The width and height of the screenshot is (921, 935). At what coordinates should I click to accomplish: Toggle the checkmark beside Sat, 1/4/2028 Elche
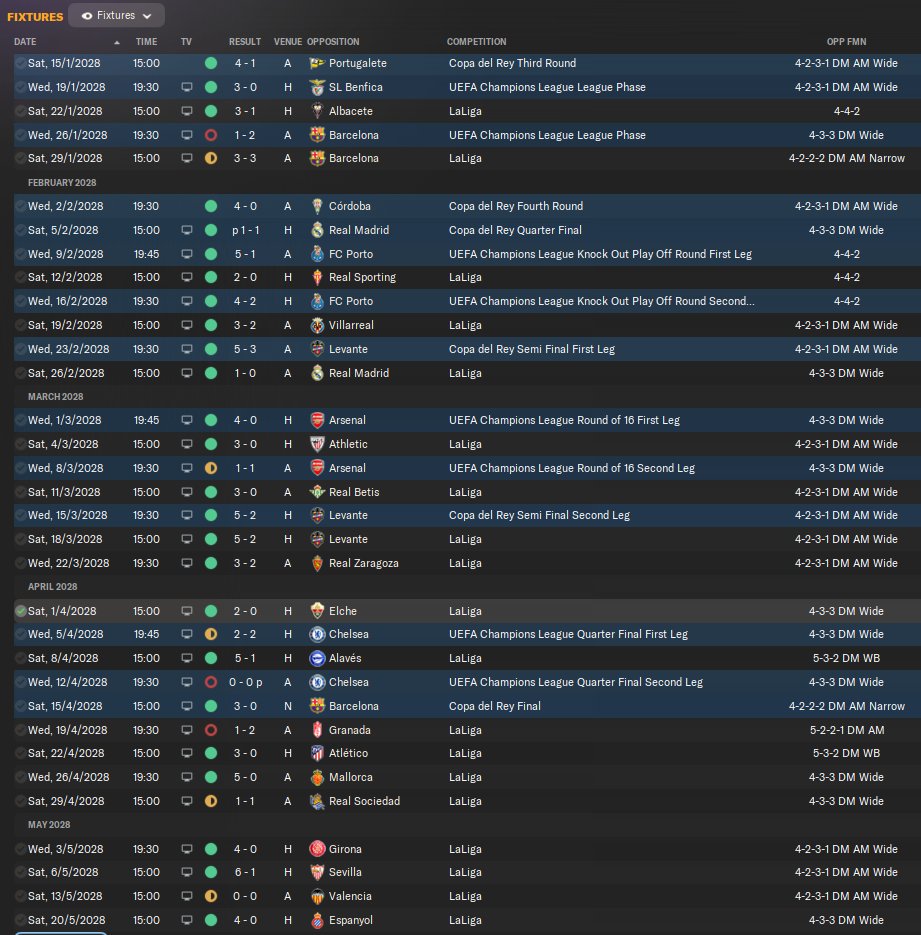[20, 611]
